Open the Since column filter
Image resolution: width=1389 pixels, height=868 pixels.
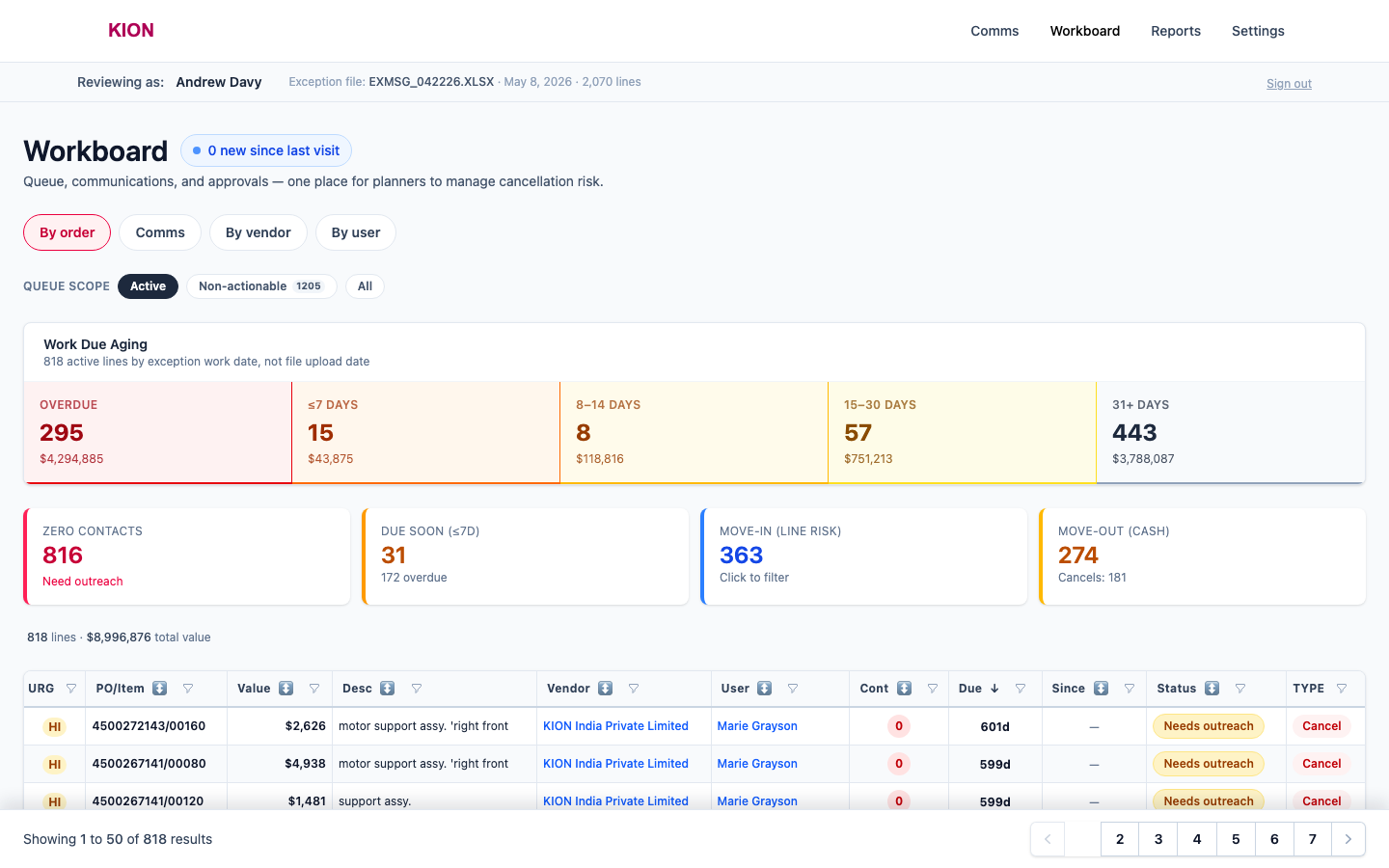click(1130, 689)
